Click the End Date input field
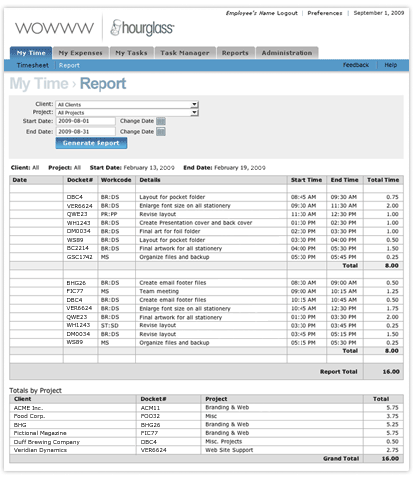 tap(86, 132)
